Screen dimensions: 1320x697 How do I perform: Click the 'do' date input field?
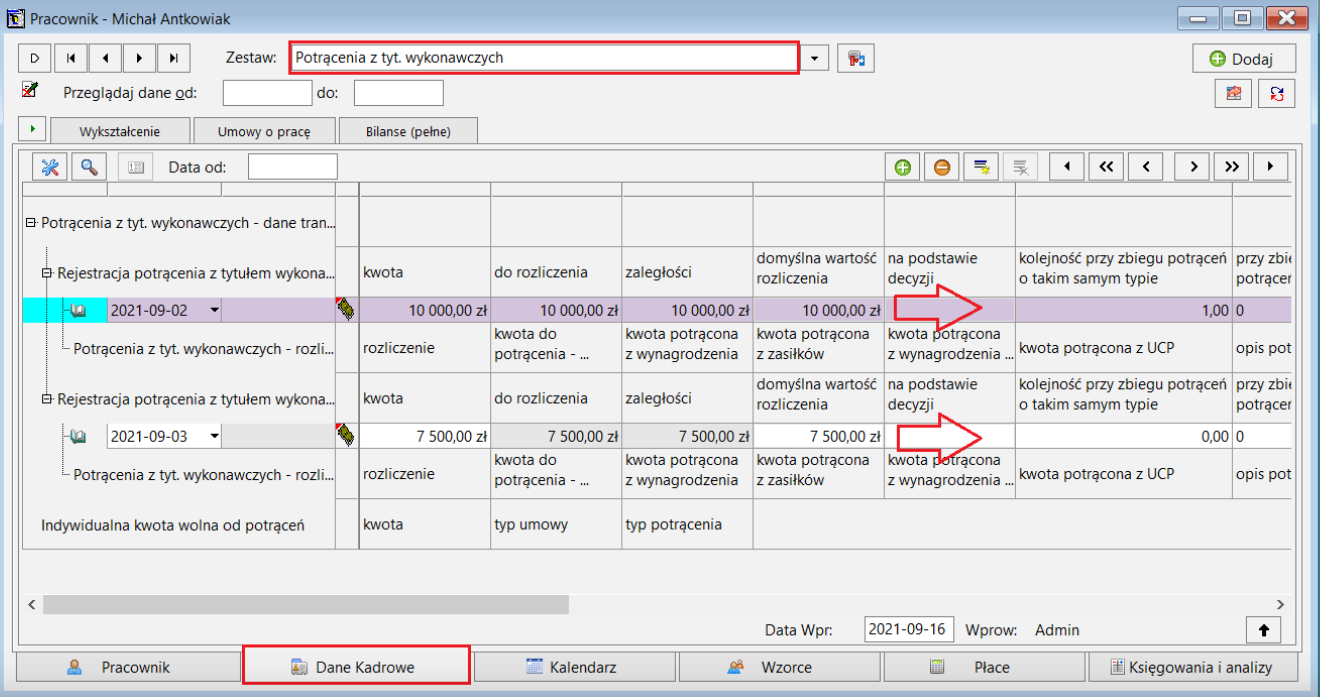(x=398, y=93)
